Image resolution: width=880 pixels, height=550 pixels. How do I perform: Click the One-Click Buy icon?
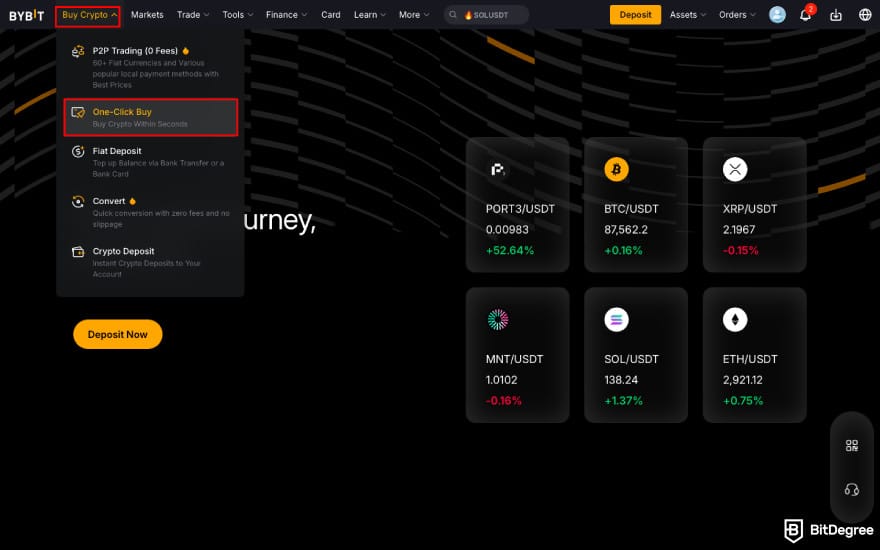point(78,113)
